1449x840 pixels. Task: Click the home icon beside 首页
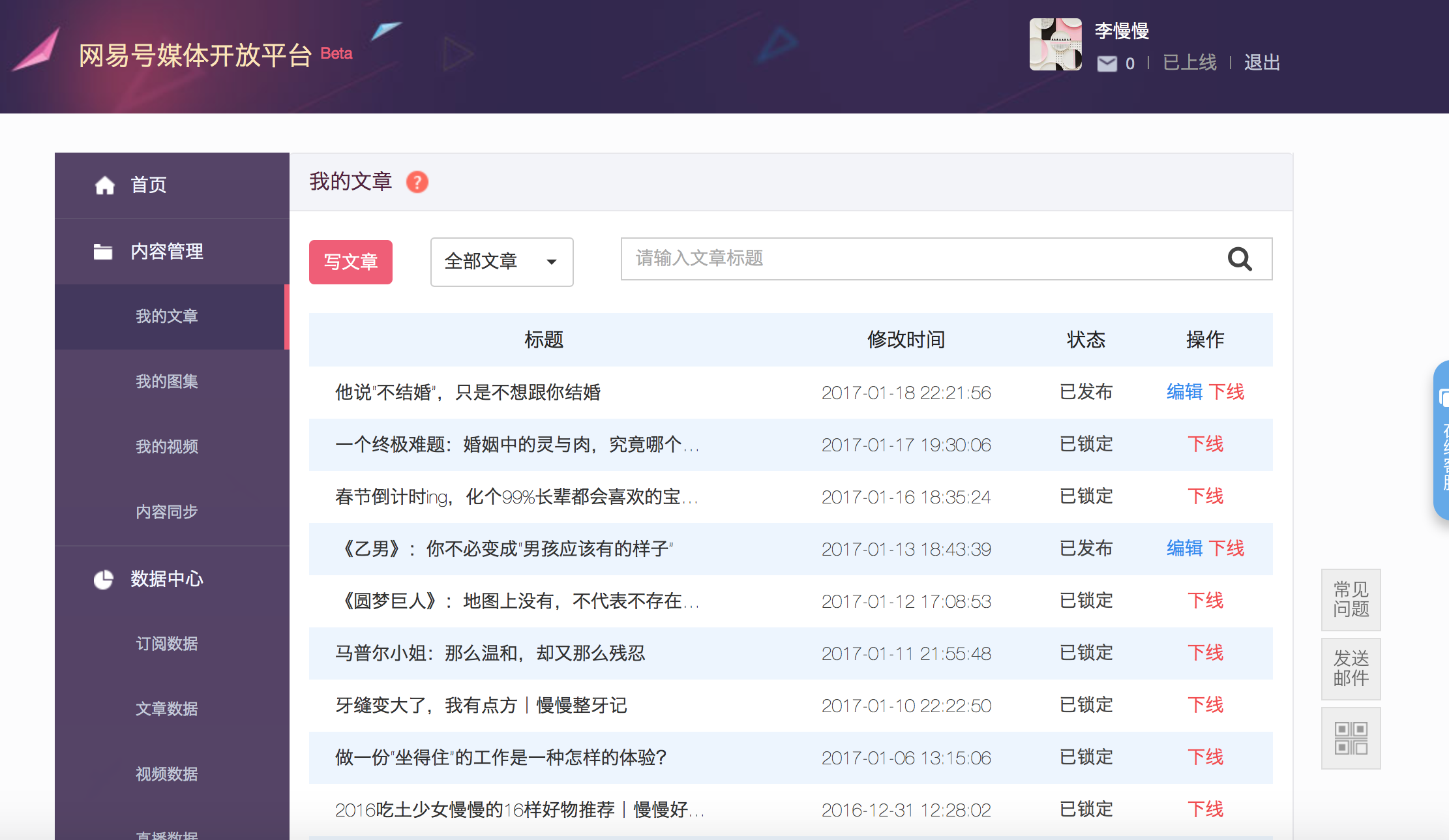pyautogui.click(x=104, y=185)
